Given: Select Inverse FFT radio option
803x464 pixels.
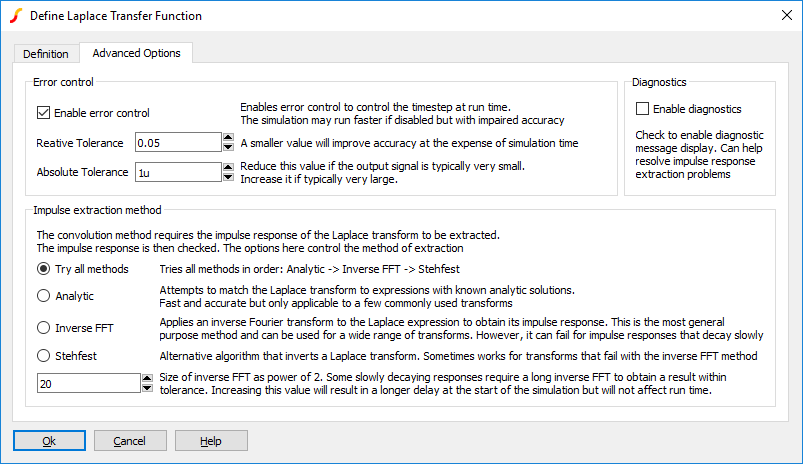Looking at the screenshot, I should pyautogui.click(x=43, y=327).
